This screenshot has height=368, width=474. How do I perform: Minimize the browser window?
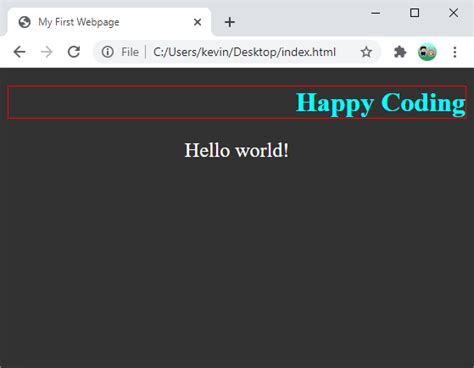376,13
